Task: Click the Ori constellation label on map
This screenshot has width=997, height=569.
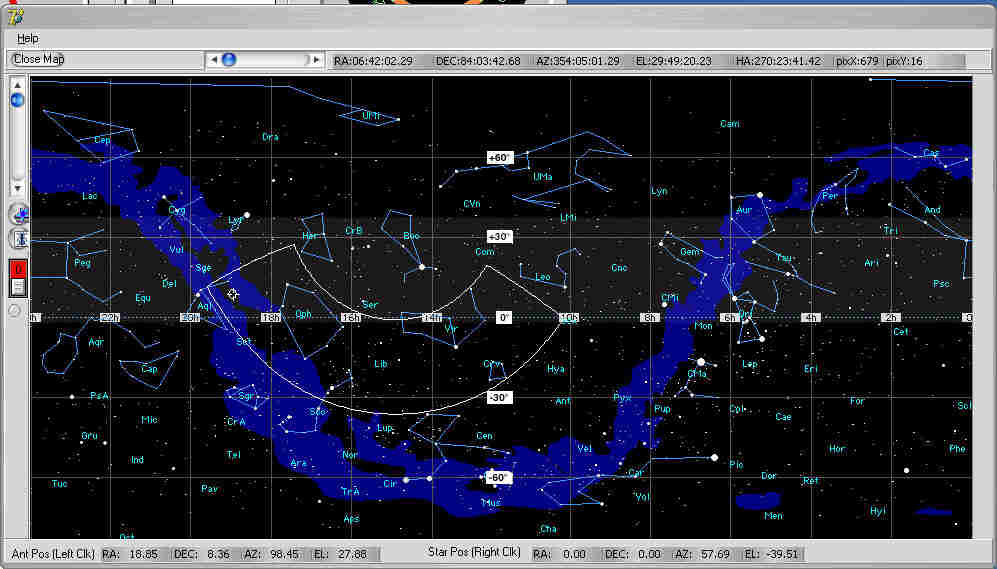Action: [745, 314]
